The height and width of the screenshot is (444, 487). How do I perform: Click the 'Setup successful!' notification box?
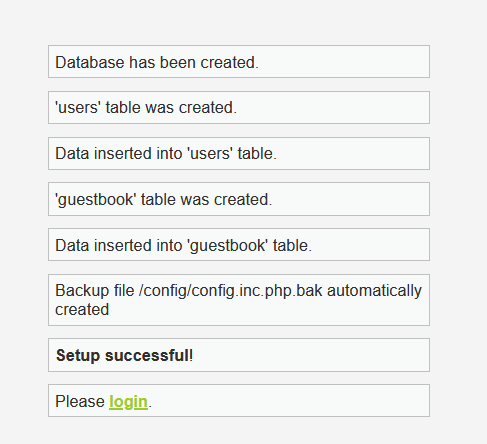(239, 355)
